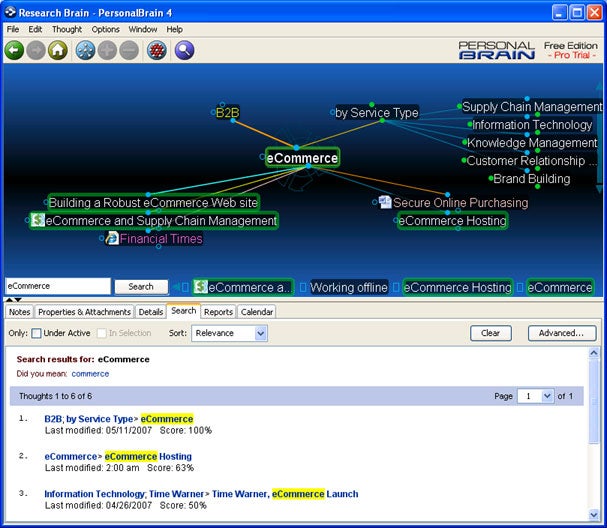
Task: Click the Free Edition Pro Trial label
Action: (571, 50)
